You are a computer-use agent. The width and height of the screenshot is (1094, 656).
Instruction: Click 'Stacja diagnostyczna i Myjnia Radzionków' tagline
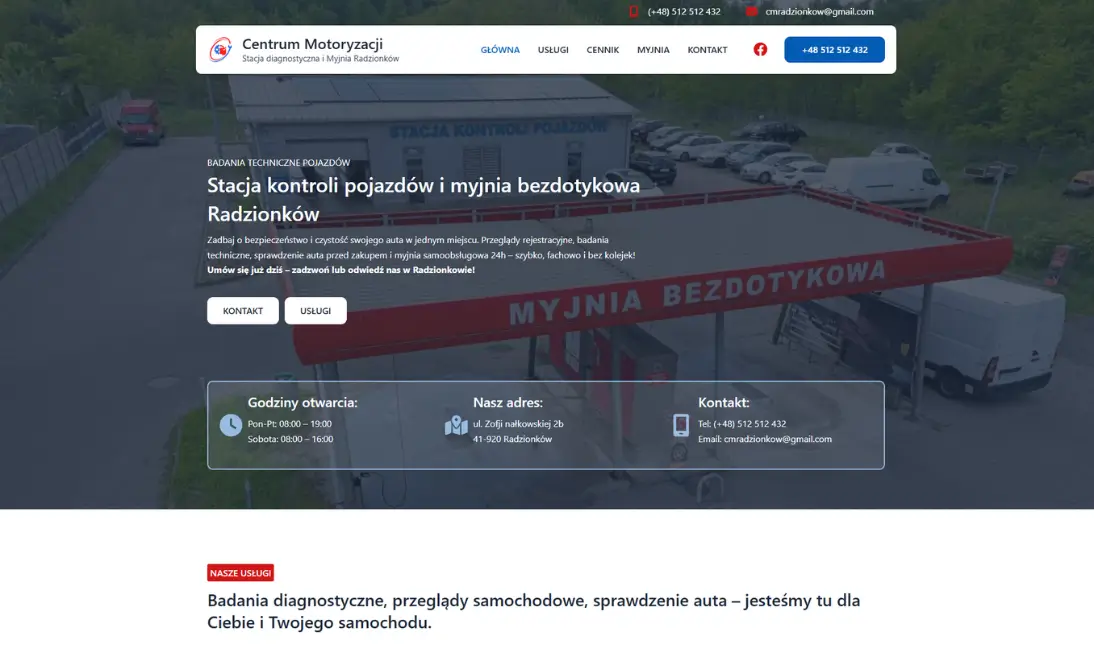point(320,59)
